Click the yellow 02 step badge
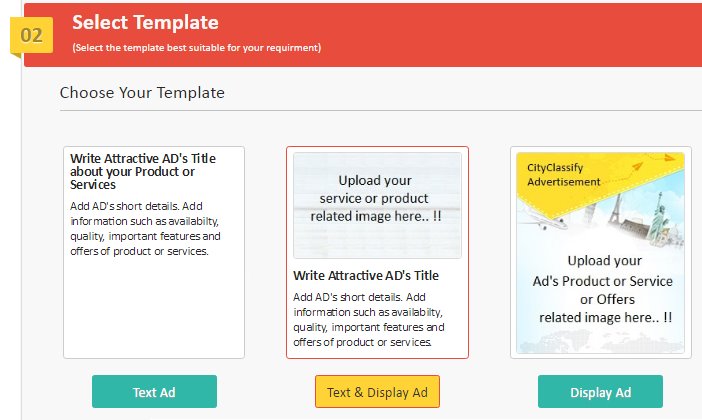The height and width of the screenshot is (420, 702). [31, 35]
